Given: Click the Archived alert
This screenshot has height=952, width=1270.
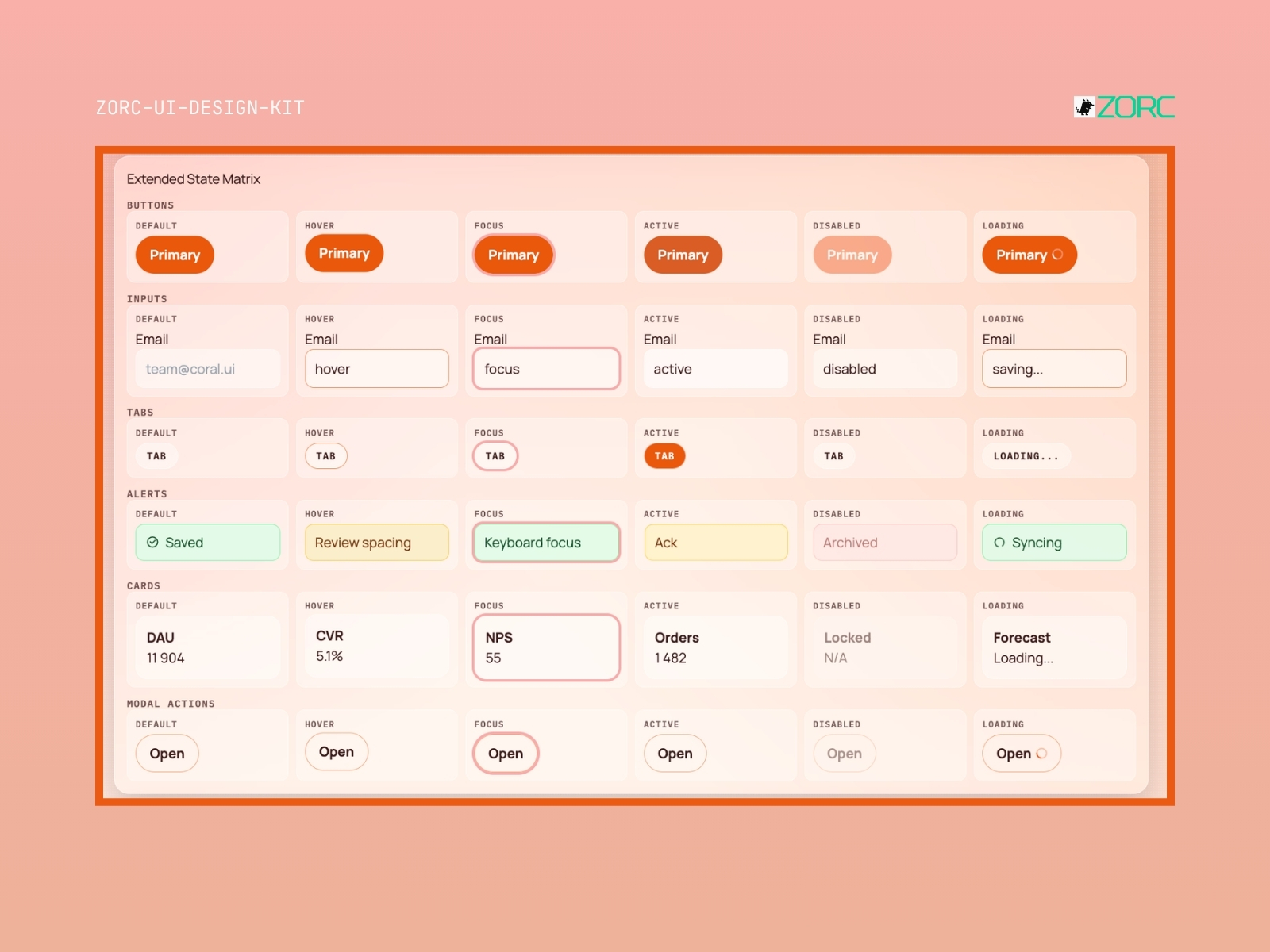Looking at the screenshot, I should tap(885, 543).
